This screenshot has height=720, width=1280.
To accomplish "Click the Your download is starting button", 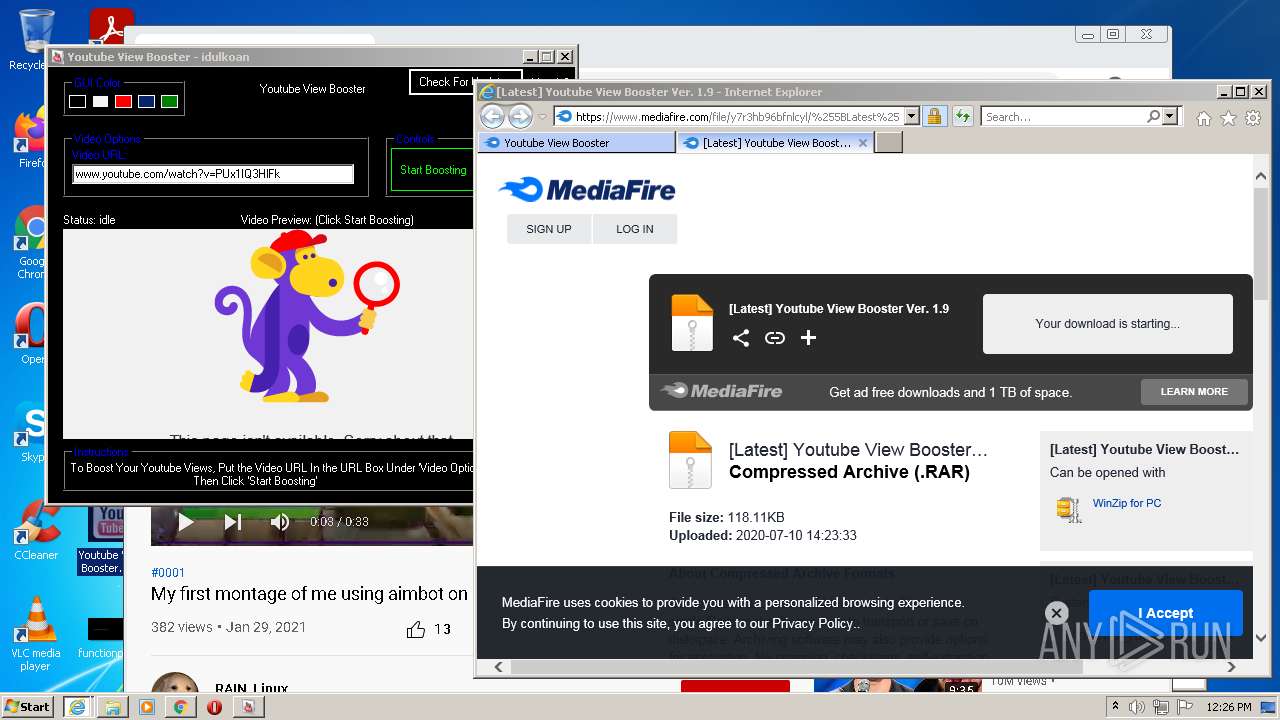I will [1108, 324].
